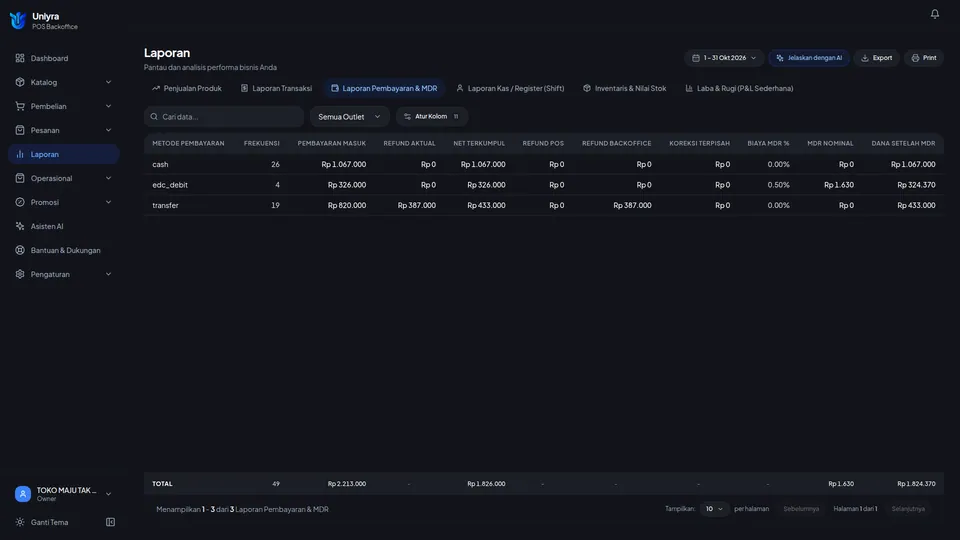The width and height of the screenshot is (960, 540).
Task: Expand the Operasional menu chevron
Action: pyautogui.click(x=108, y=178)
